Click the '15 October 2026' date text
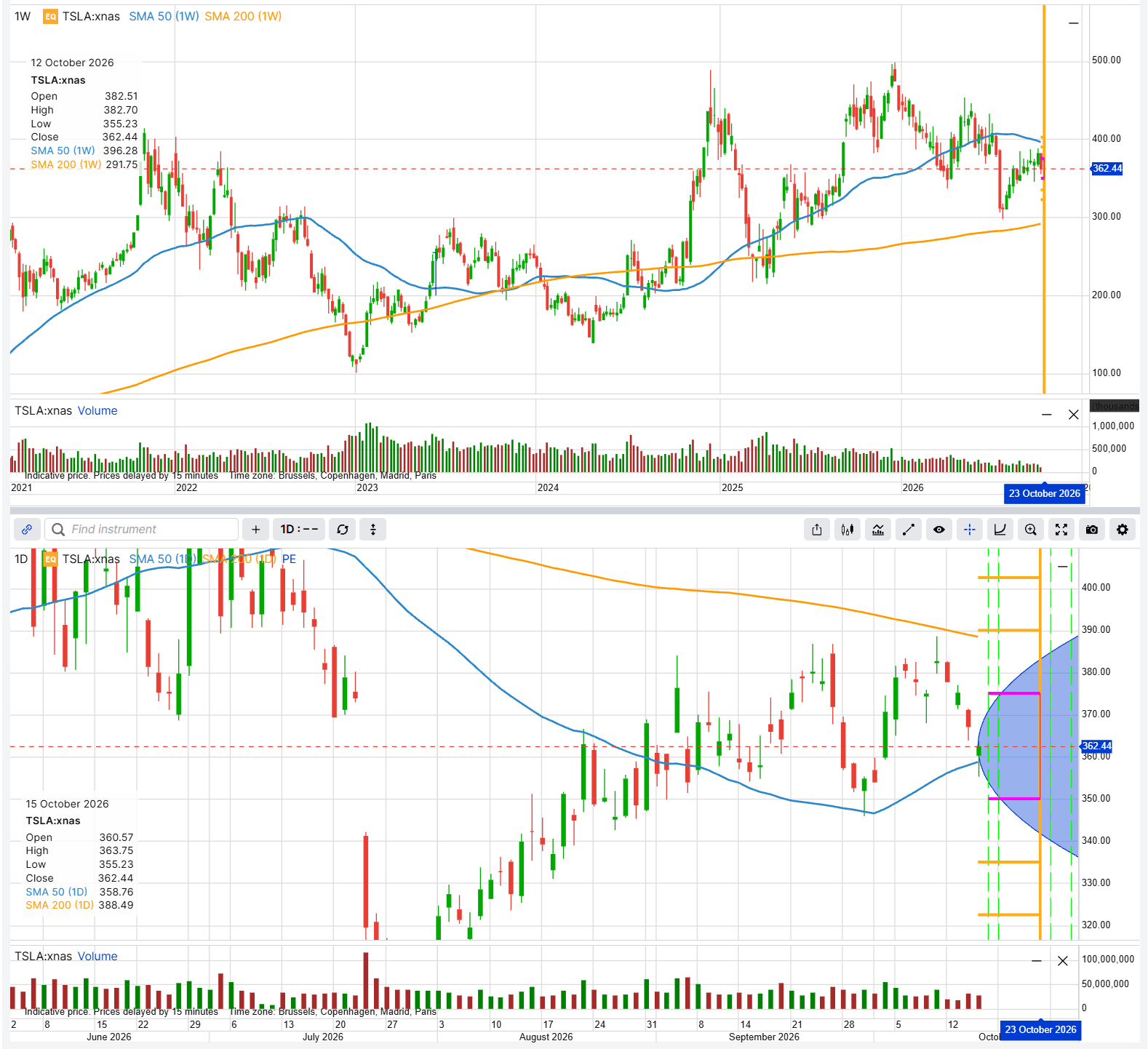Viewport: 1148px width, 1049px height. (x=67, y=804)
